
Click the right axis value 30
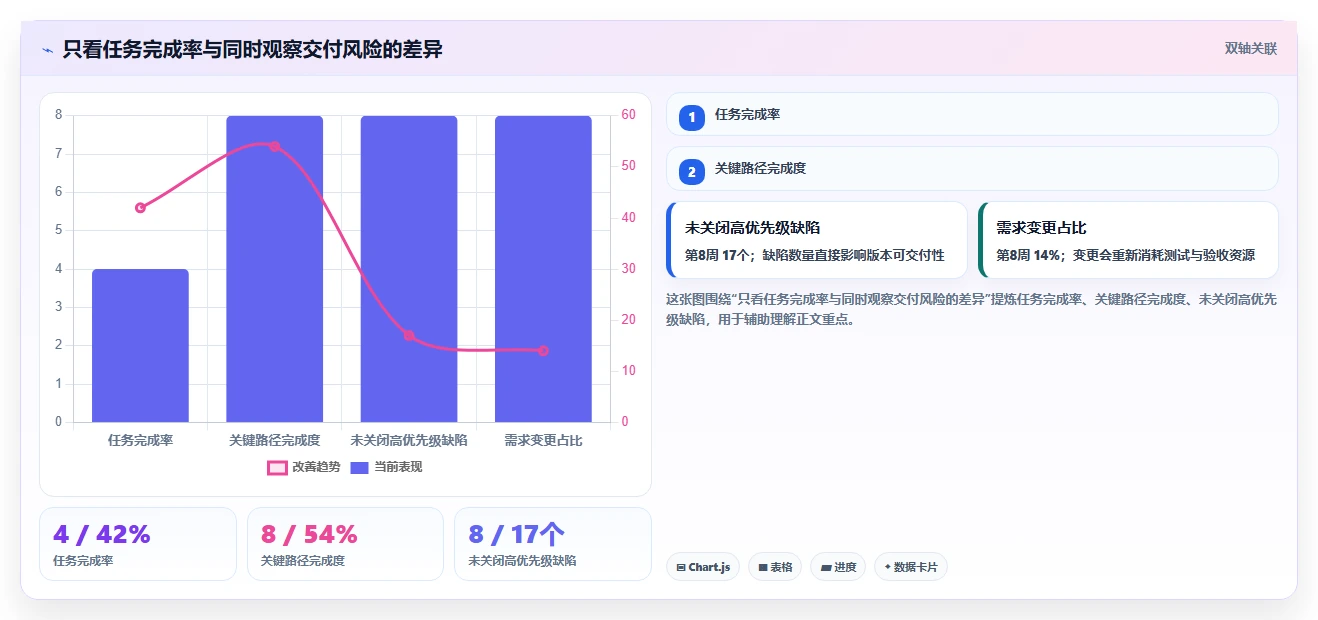(628, 269)
